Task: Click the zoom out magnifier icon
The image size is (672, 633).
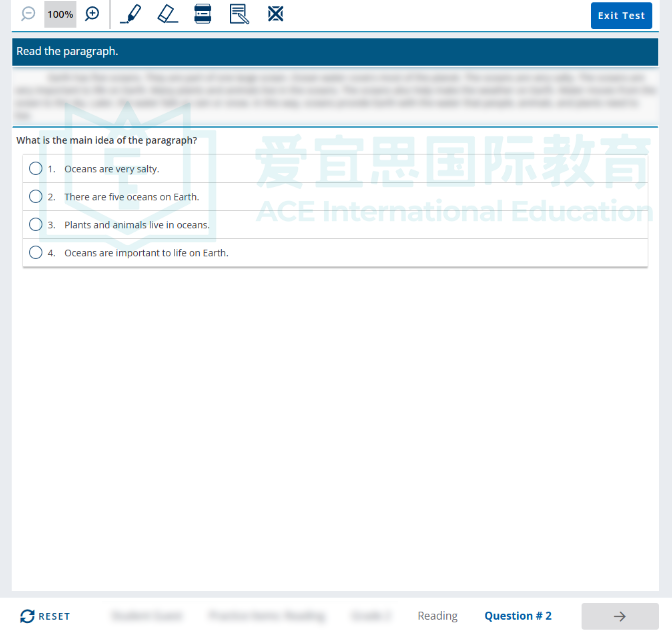Action: click(x=28, y=14)
